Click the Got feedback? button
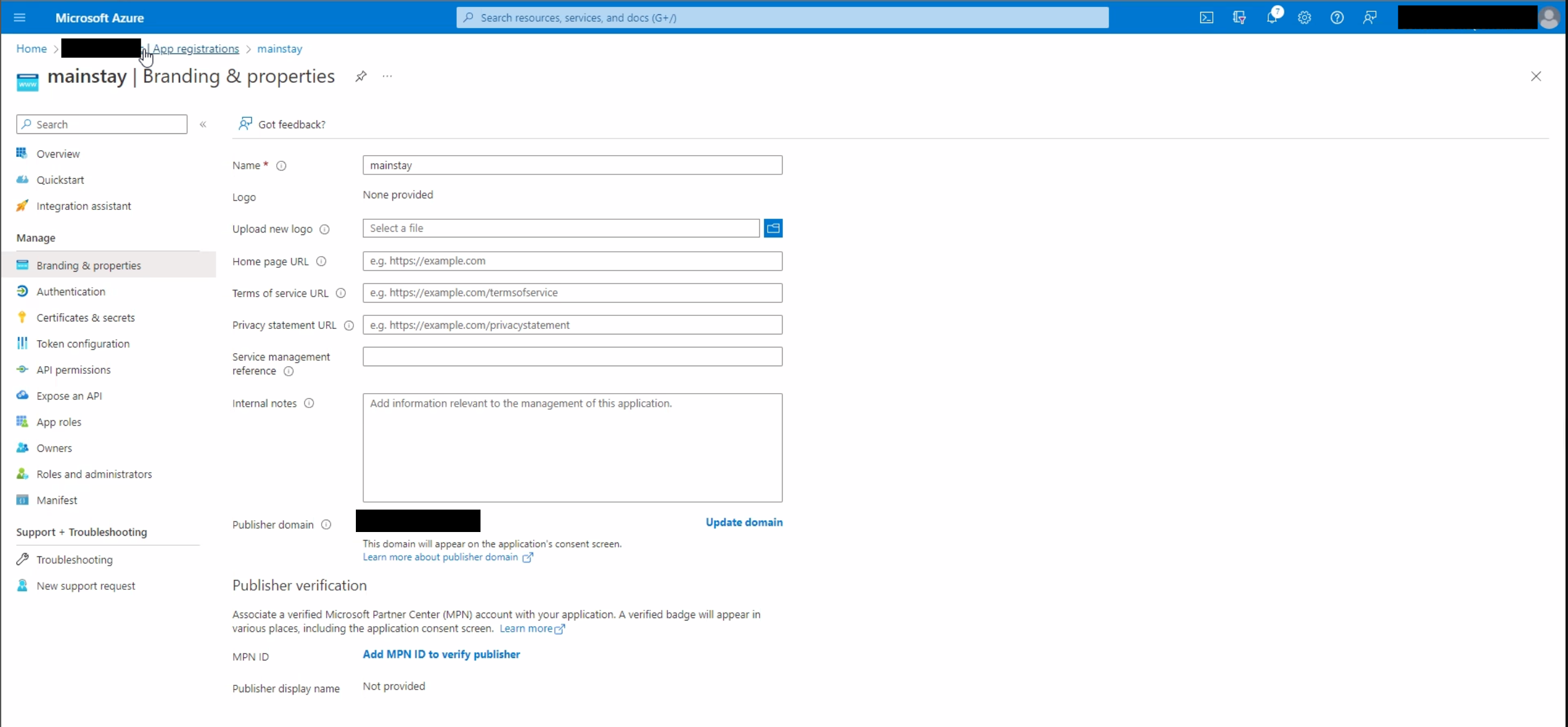This screenshot has height=727, width=1568. 282,124
